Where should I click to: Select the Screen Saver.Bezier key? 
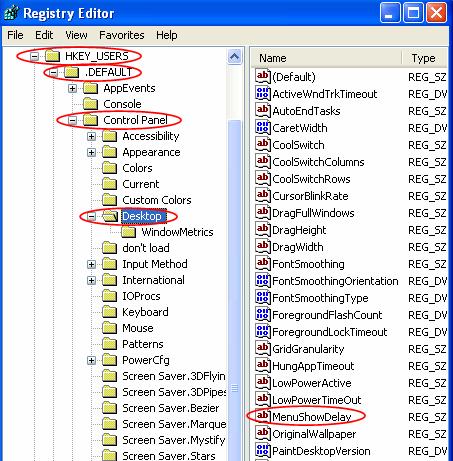171,408
